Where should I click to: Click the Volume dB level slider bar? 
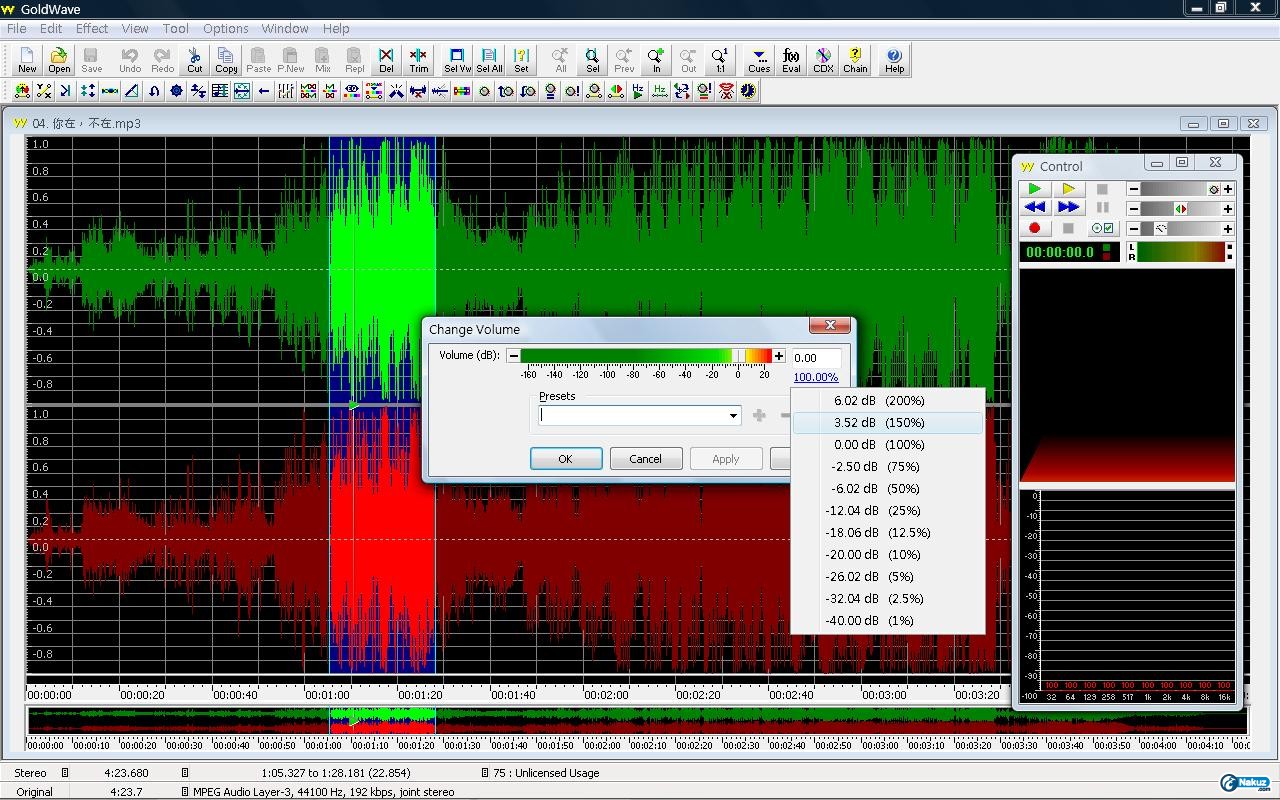(x=646, y=356)
